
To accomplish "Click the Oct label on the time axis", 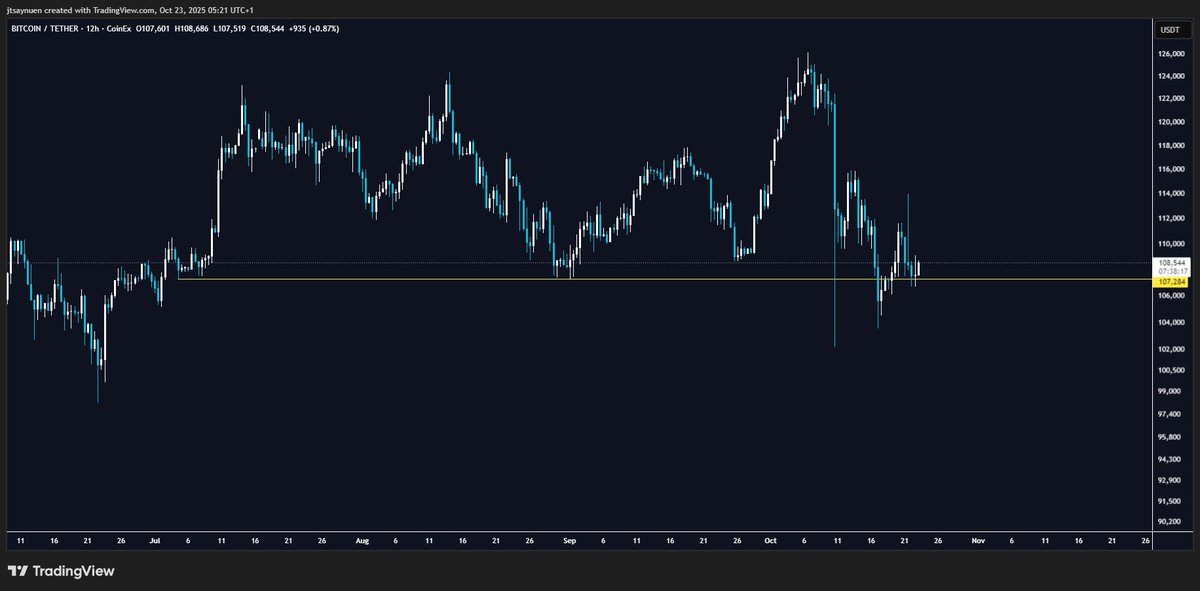I will [771, 540].
